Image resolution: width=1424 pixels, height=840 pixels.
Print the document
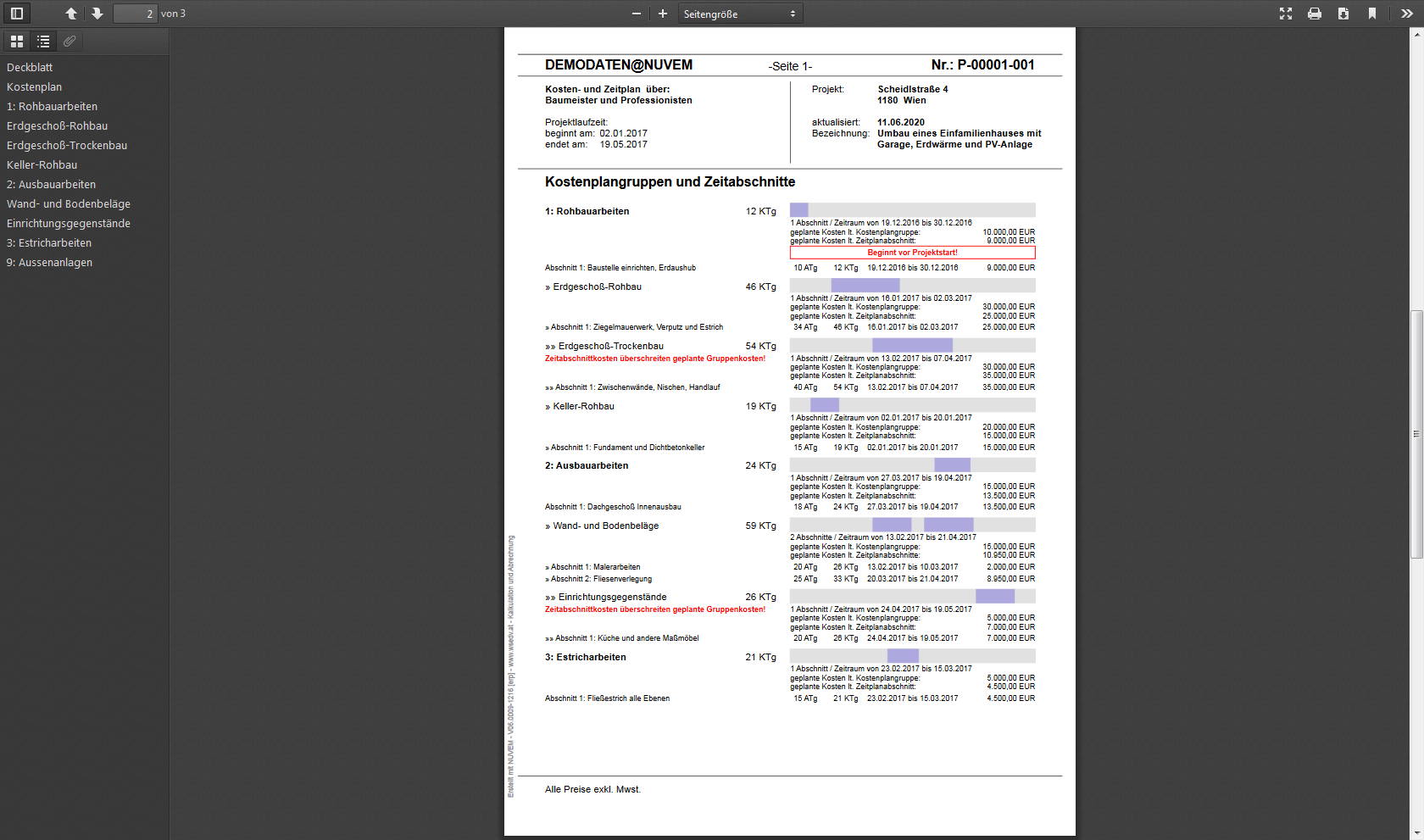[x=1315, y=14]
